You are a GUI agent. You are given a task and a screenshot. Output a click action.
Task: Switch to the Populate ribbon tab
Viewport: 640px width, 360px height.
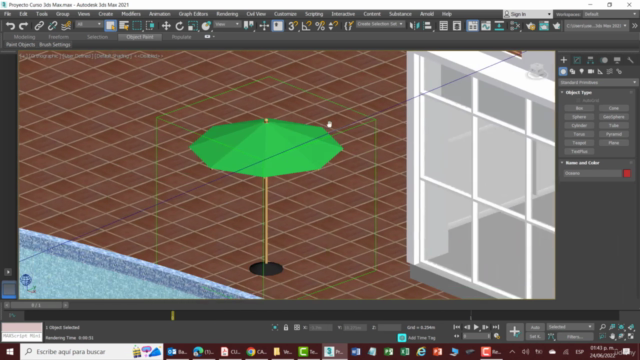pos(181,37)
